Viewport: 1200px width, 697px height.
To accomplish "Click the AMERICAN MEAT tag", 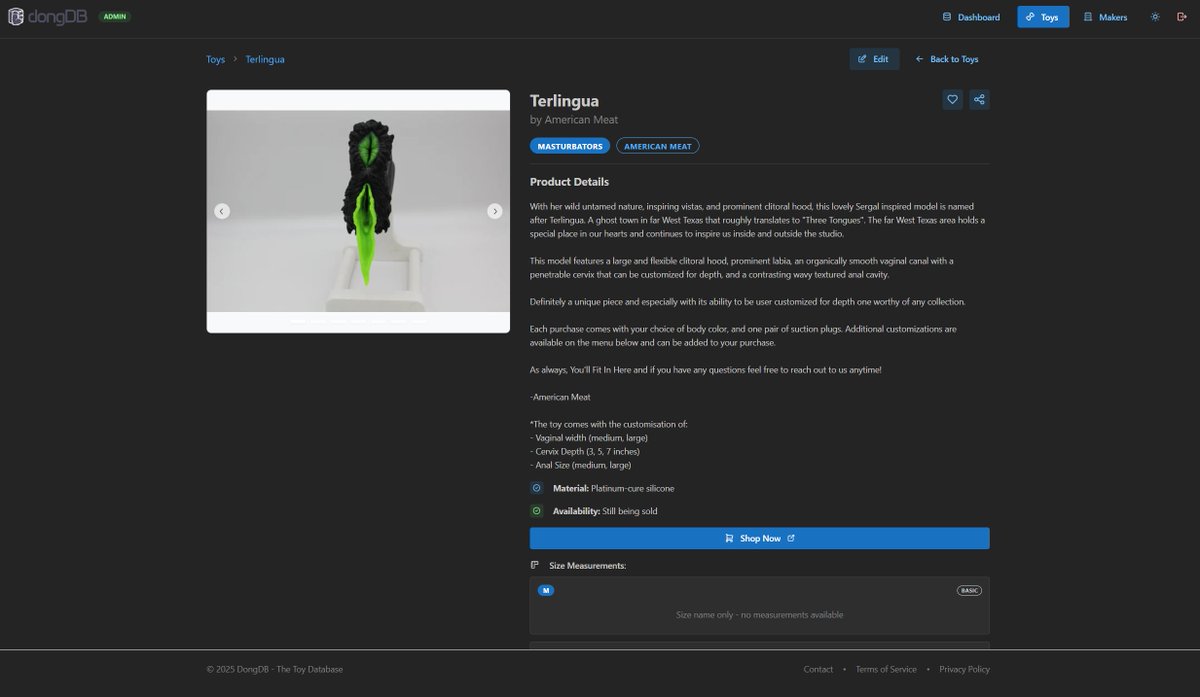I will (x=657, y=145).
